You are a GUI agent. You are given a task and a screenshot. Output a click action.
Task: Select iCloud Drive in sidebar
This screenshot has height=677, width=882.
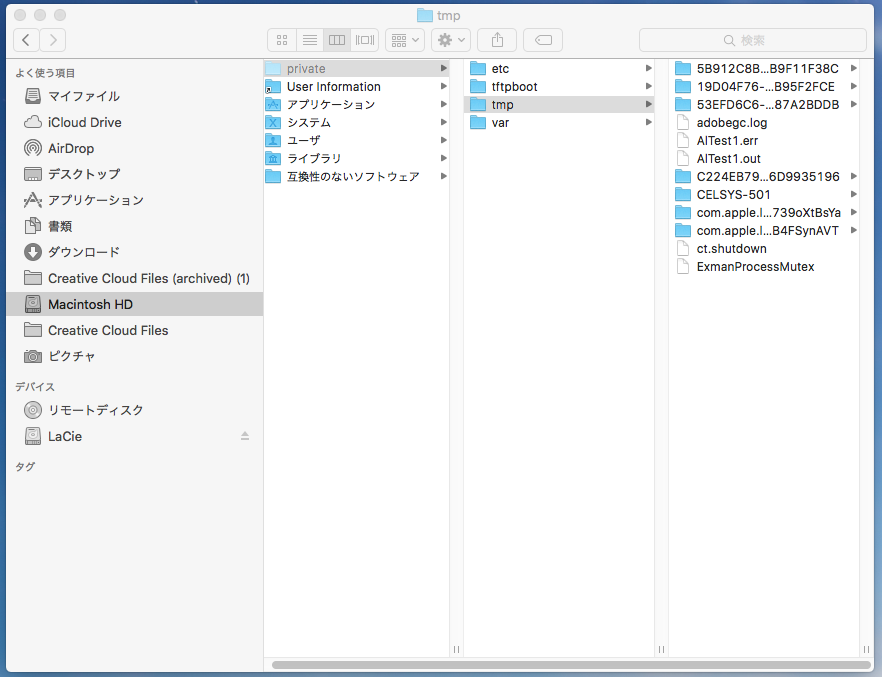point(84,122)
